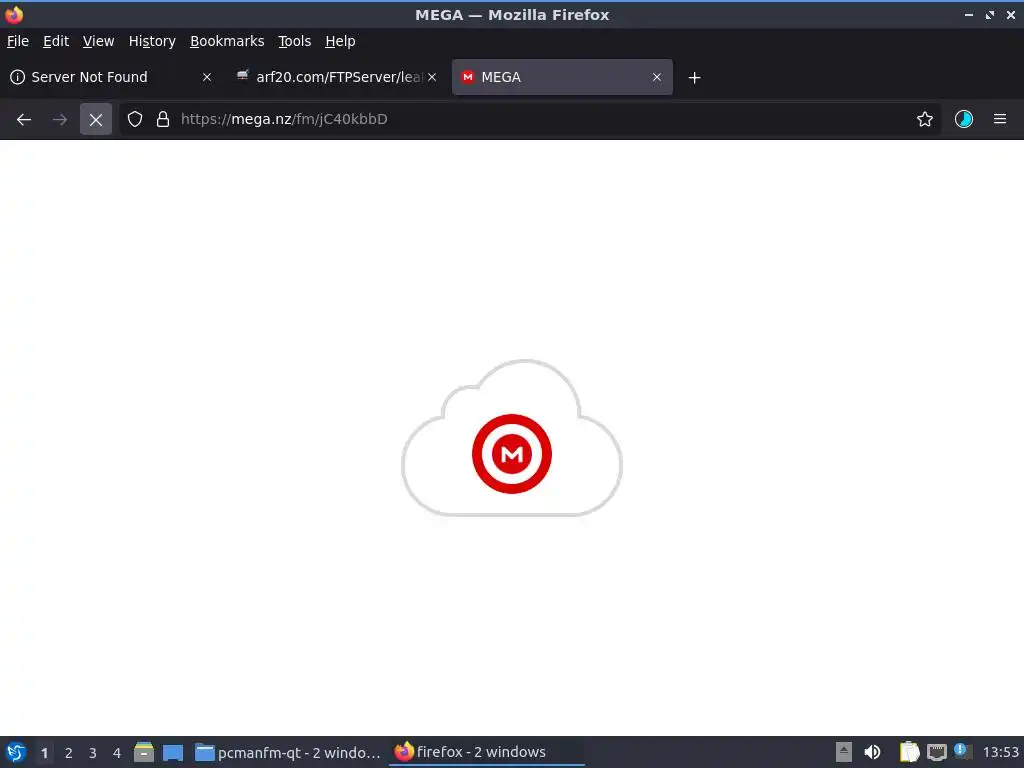Open a new tab with the plus button
Viewport: 1024px width, 768px height.
click(694, 78)
